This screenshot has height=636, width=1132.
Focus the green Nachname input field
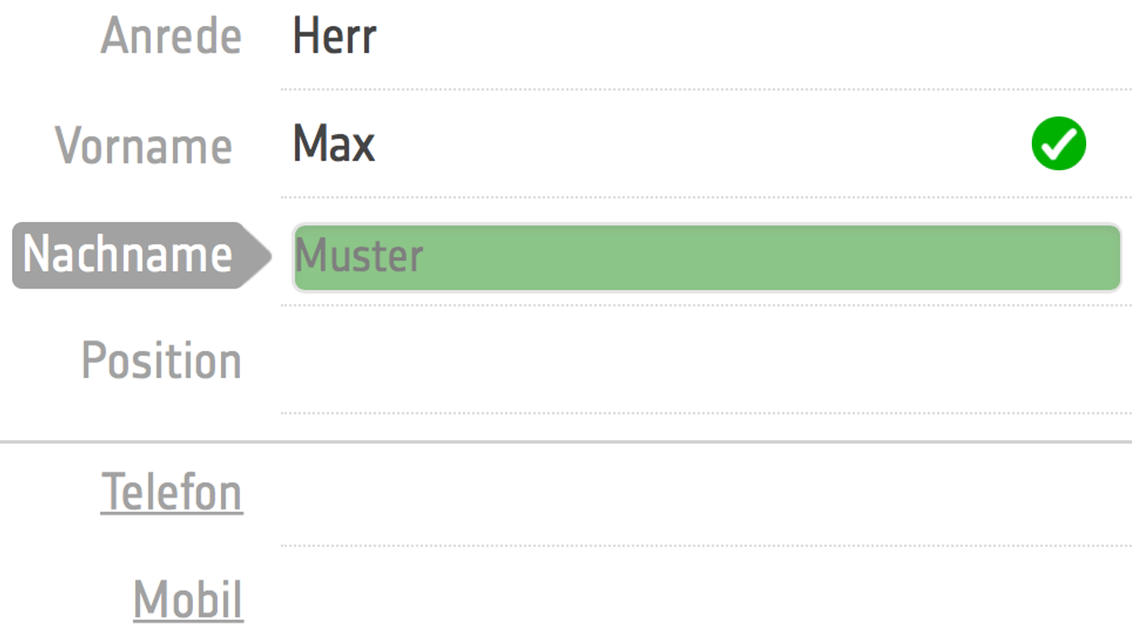click(x=707, y=258)
